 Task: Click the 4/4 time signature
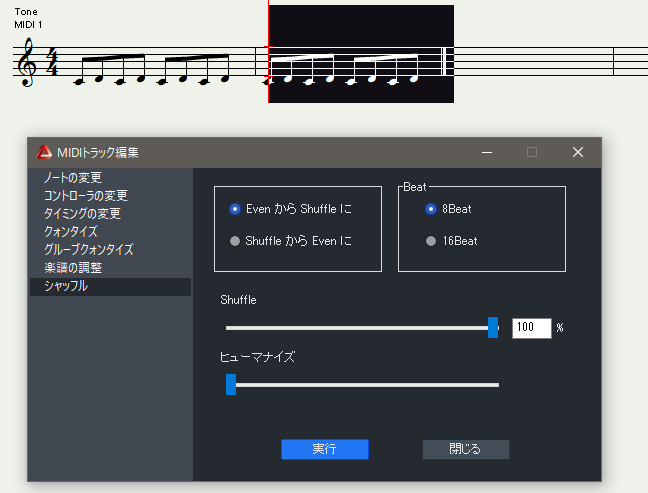pos(51,65)
